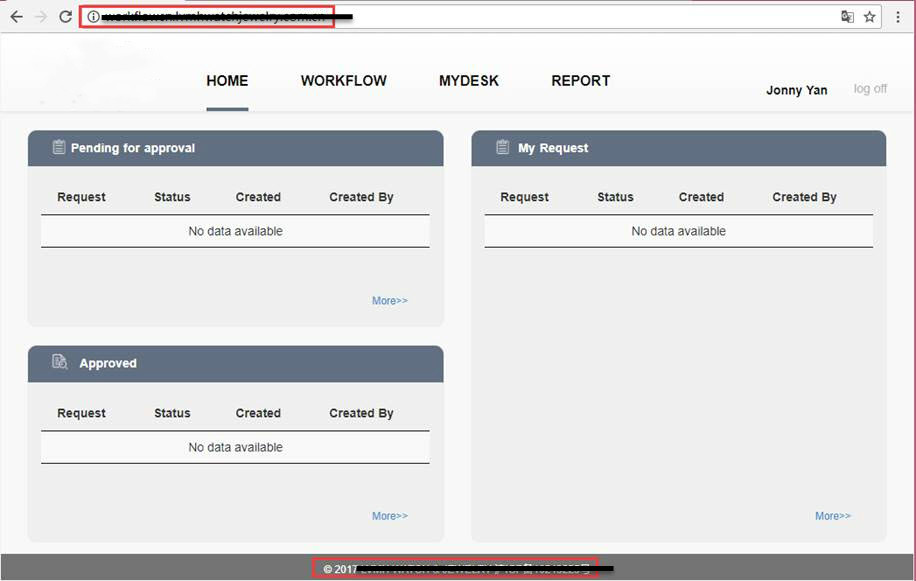Open the Chrome menu with three dots

[898, 17]
